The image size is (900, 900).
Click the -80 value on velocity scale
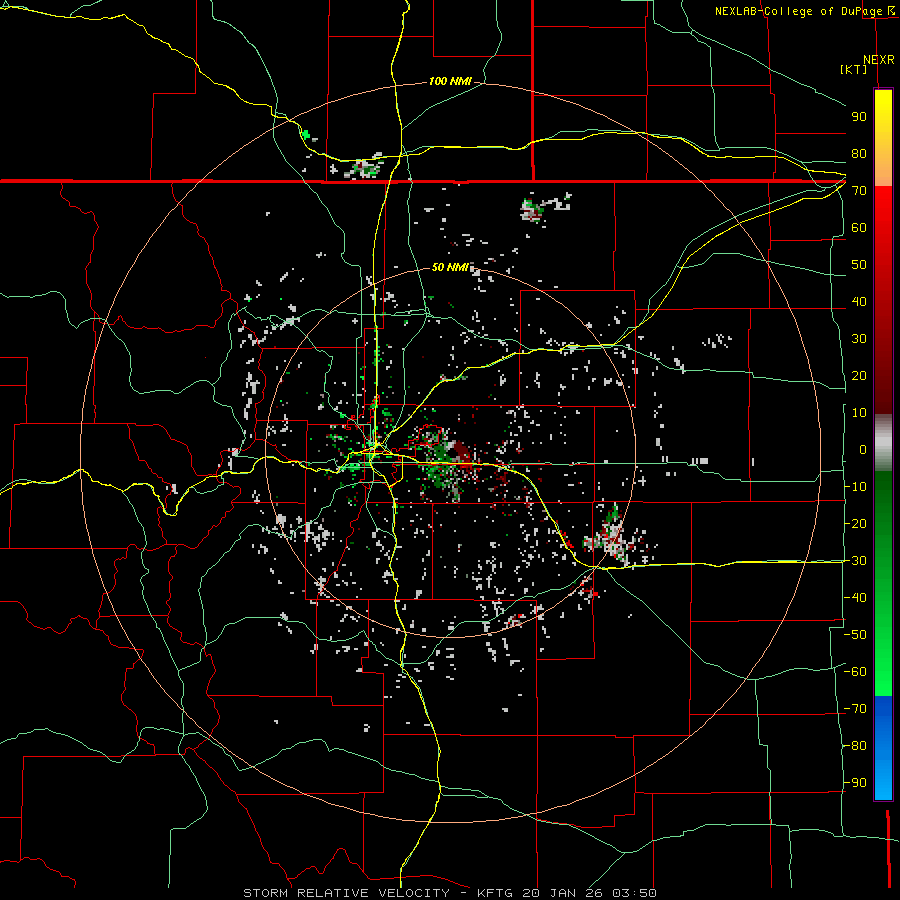point(855,746)
